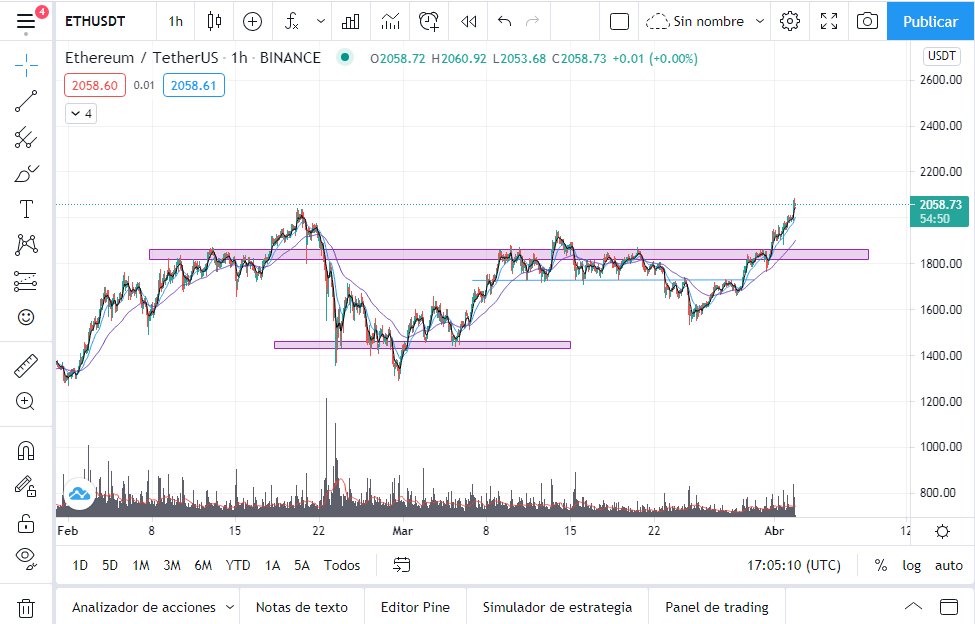Start bar replay mode
This screenshot has height=624, width=975.
pos(468,21)
